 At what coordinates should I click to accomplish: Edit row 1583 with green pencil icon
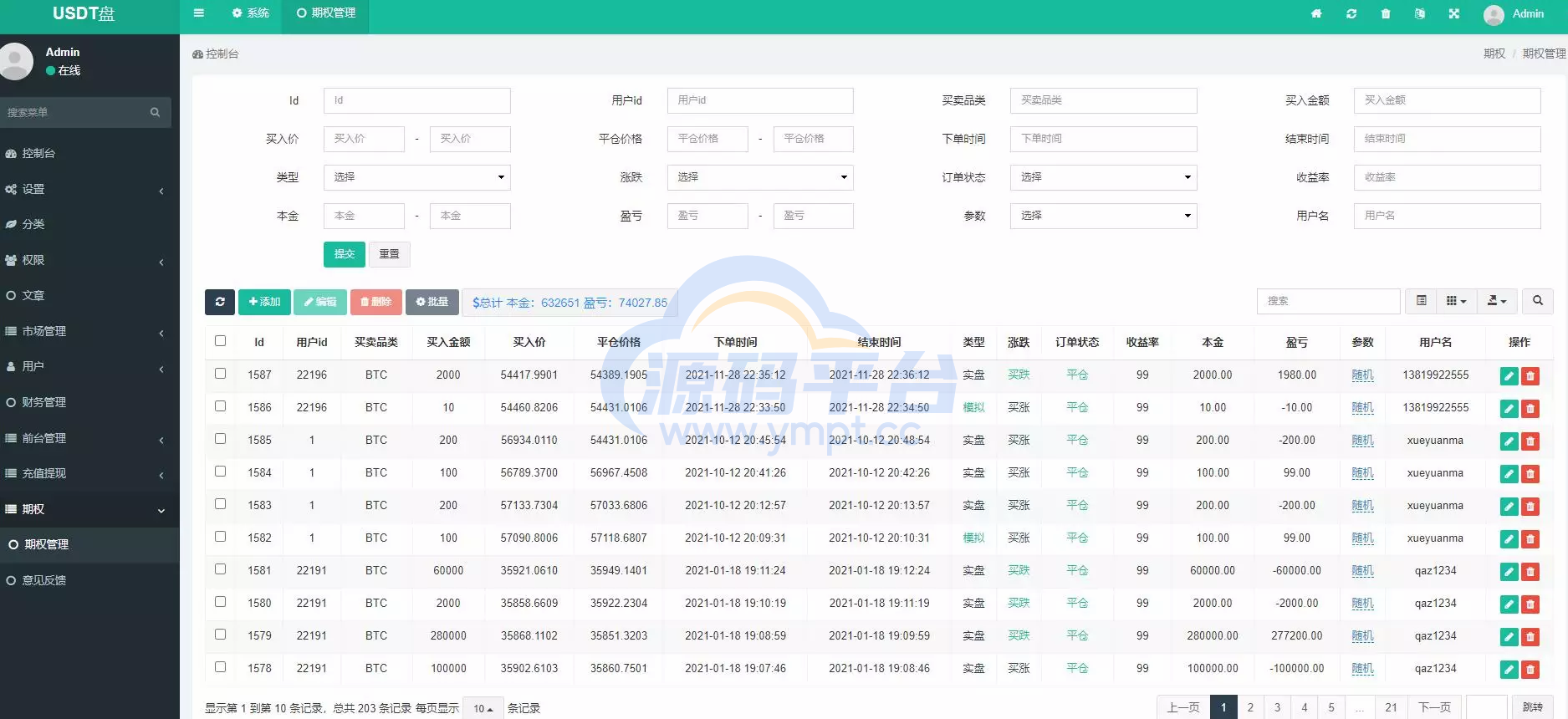click(x=1509, y=507)
